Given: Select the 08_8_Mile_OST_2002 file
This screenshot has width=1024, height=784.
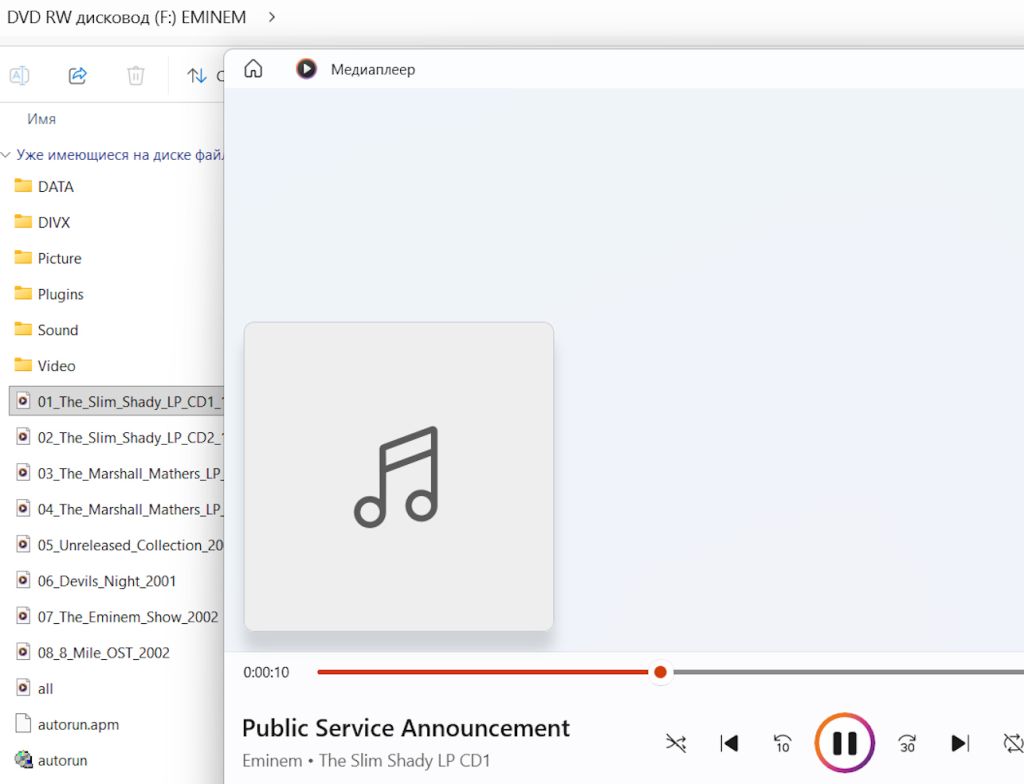Looking at the screenshot, I should pos(93,653).
